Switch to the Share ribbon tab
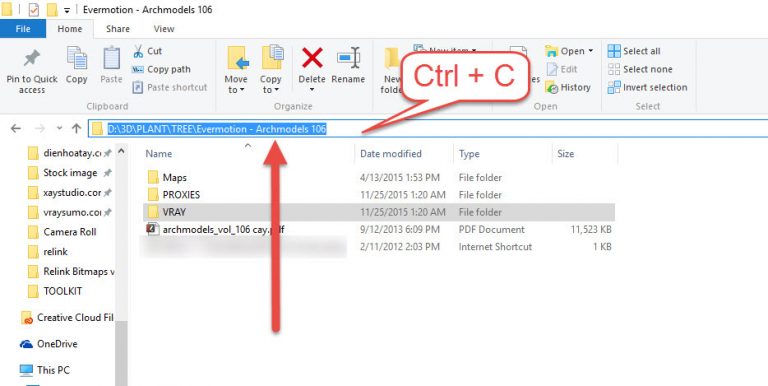The height and width of the screenshot is (386, 768). (118, 29)
